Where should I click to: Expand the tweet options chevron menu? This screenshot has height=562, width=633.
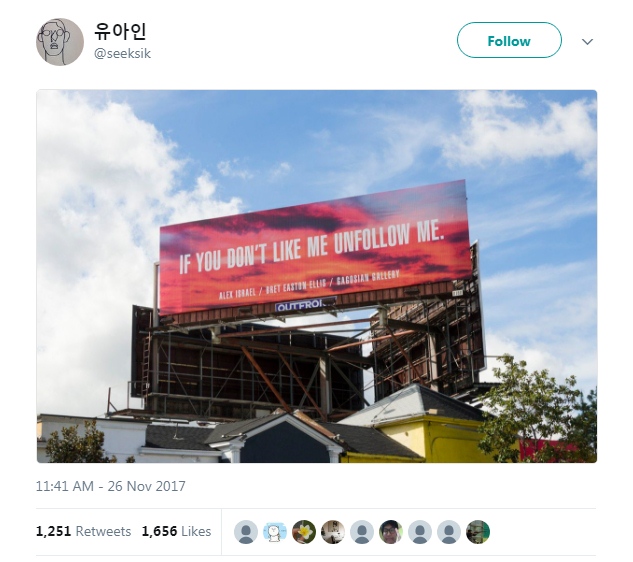(587, 41)
